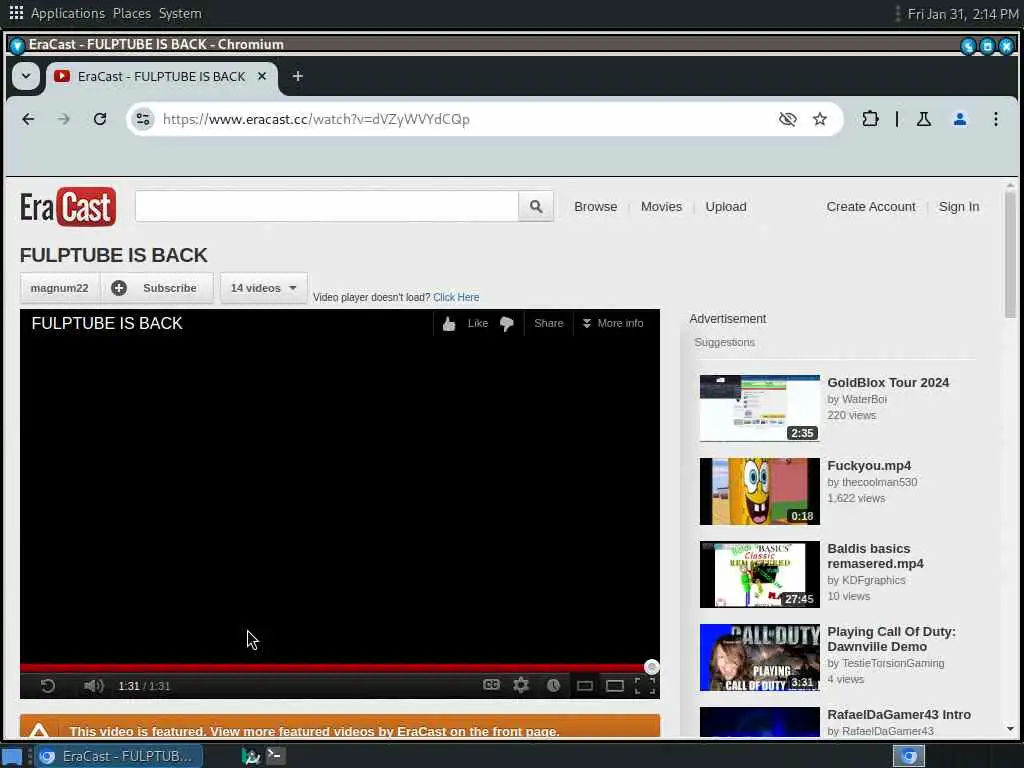
Task: Open the Chromium three-dot menu
Action: tap(995, 119)
